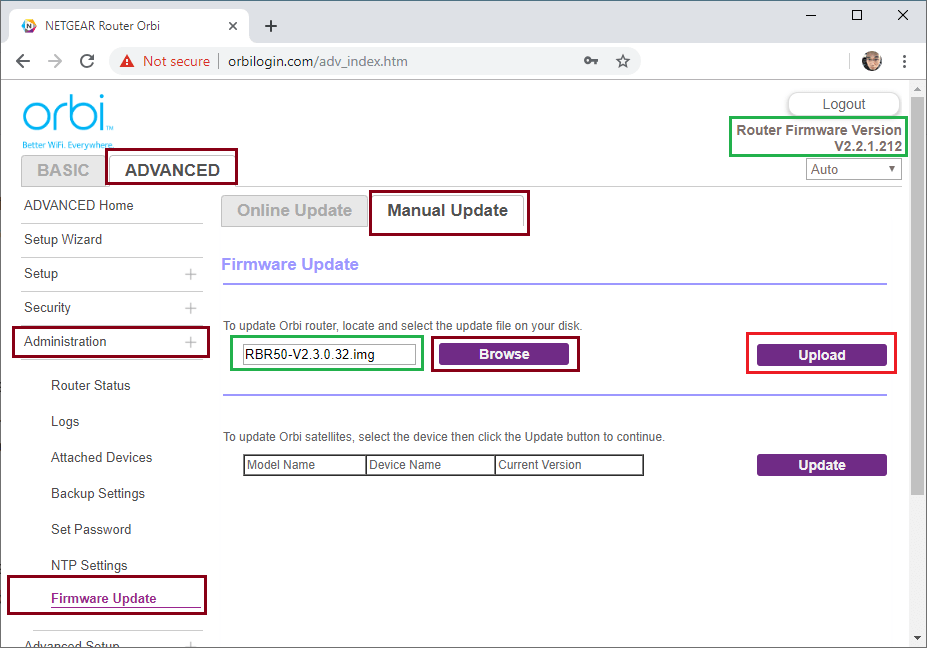
Task: Maximize the browser window
Action: pos(857,15)
